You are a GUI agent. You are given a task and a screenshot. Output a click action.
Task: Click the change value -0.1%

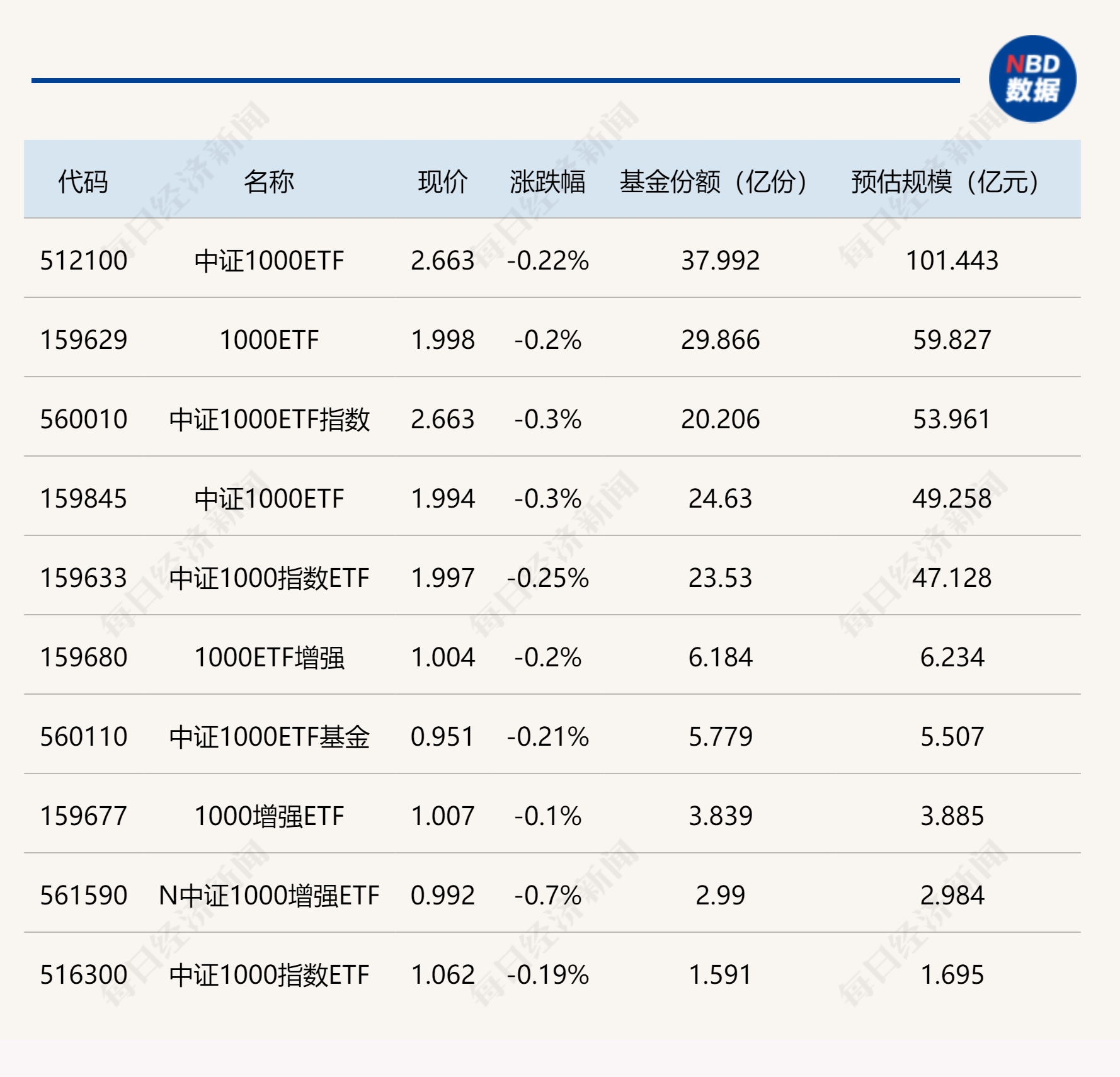point(547,816)
